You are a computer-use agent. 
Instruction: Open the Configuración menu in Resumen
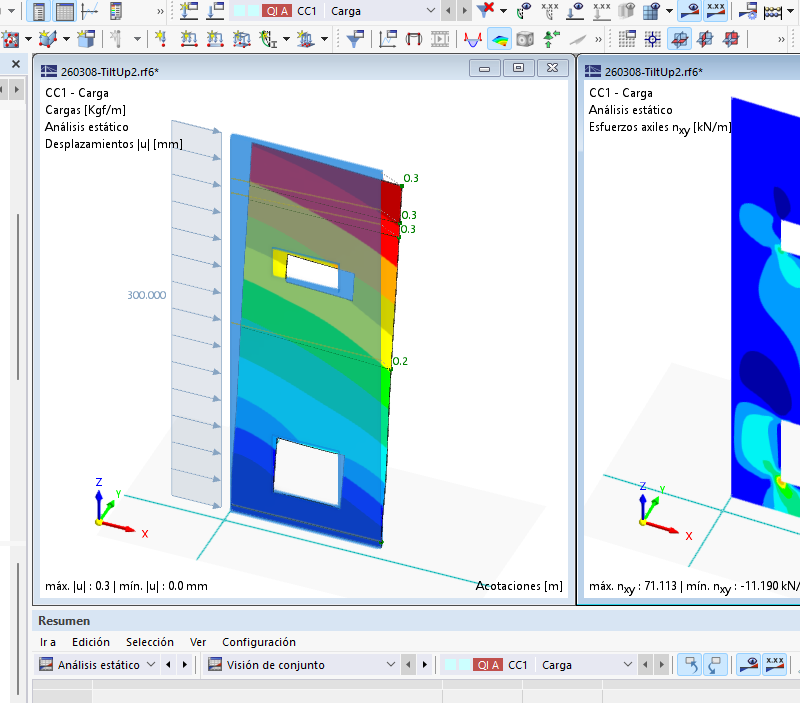[259, 642]
